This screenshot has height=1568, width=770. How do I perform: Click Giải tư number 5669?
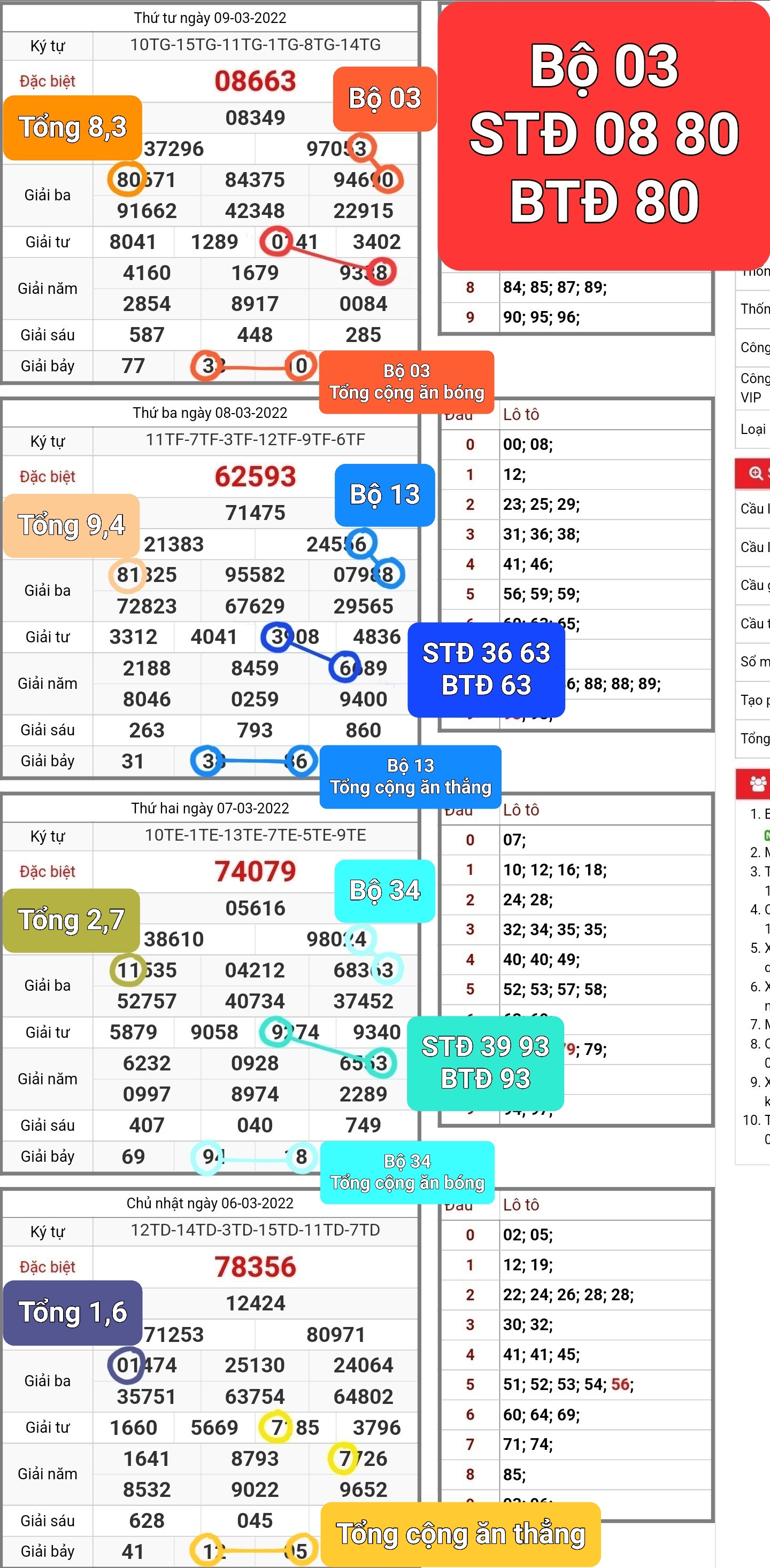pyautogui.click(x=214, y=1427)
